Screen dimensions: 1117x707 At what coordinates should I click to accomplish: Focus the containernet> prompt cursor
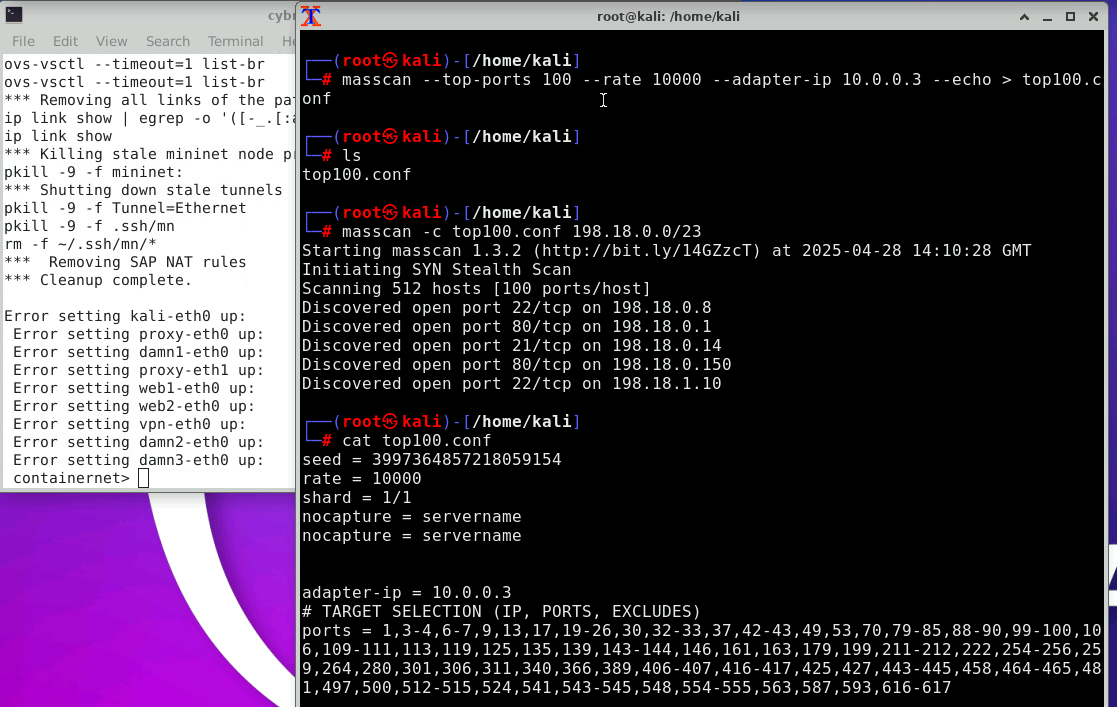click(x=143, y=479)
